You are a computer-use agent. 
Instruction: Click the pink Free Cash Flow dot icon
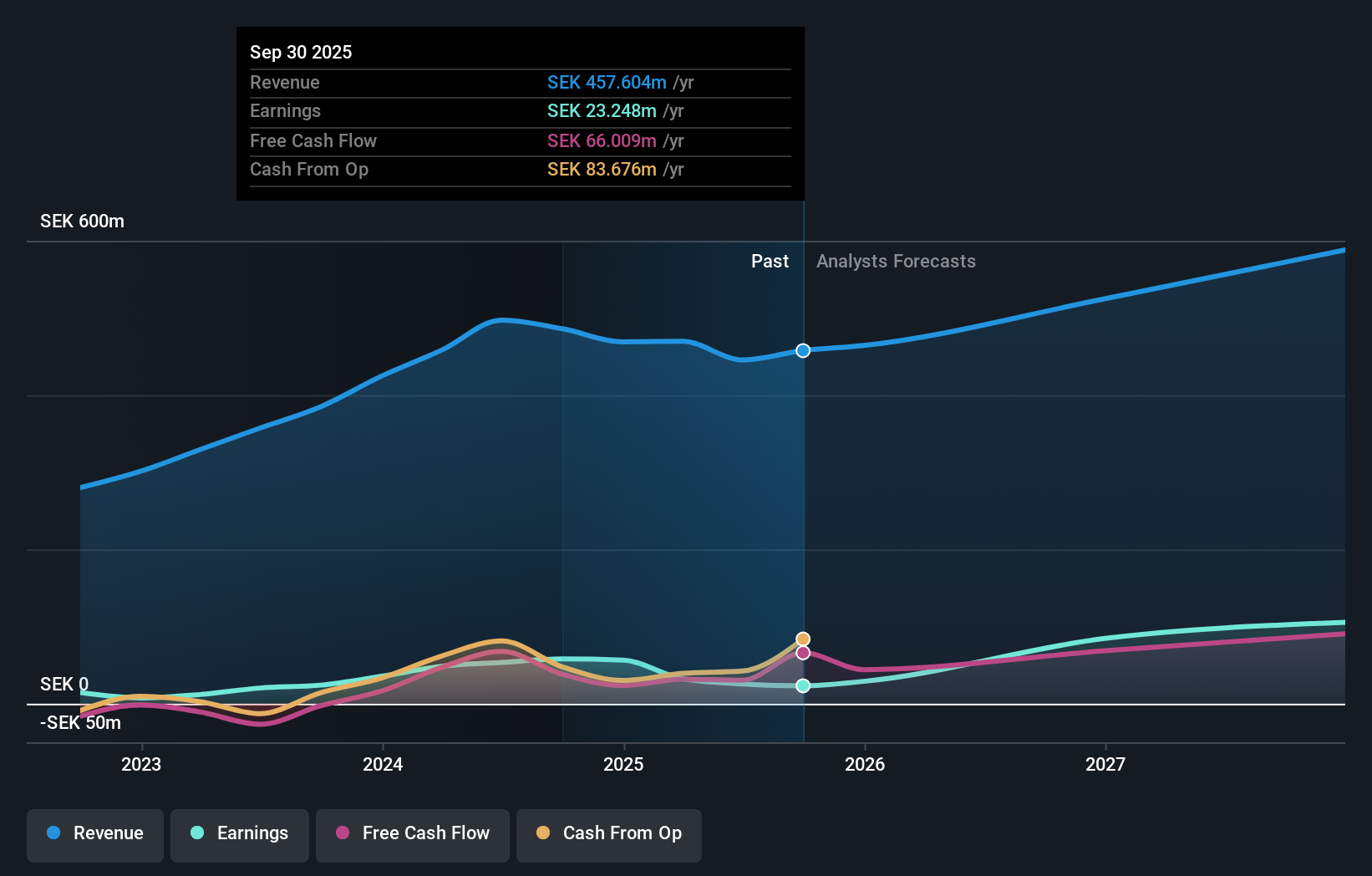pos(343,833)
